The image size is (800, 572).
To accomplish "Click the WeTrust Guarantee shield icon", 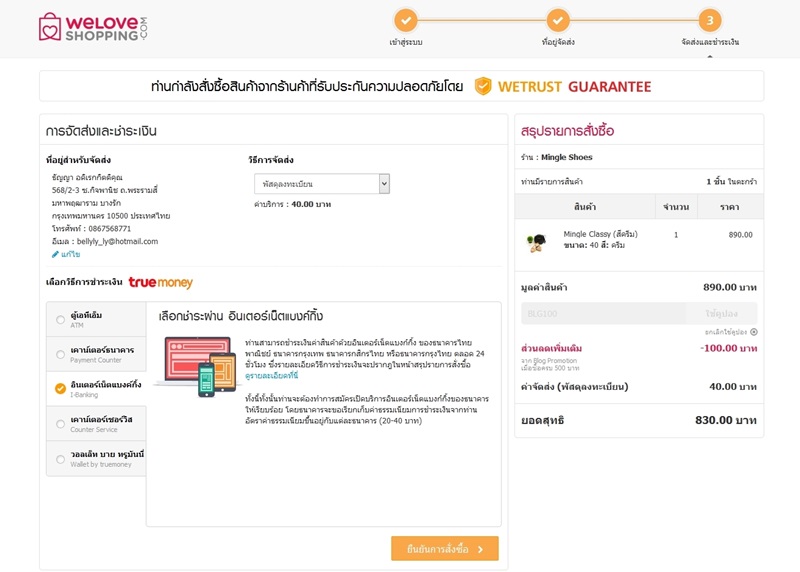I will pyautogui.click(x=483, y=86).
